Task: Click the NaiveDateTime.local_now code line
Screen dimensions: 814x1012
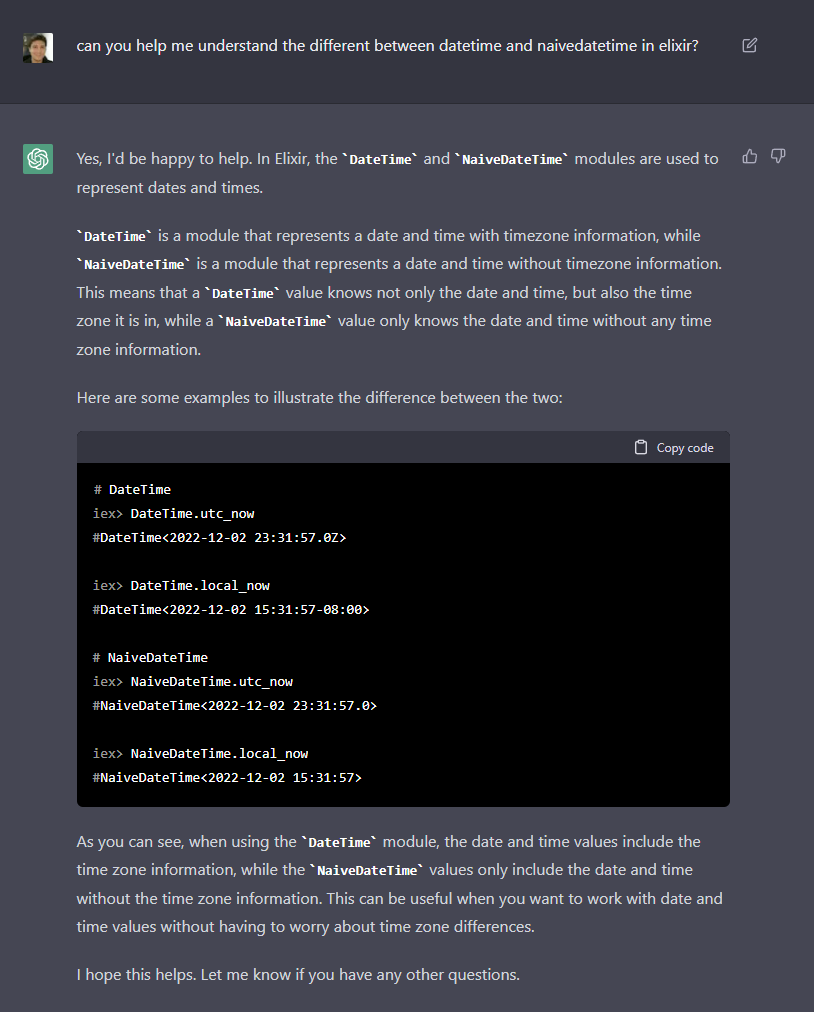Action: [x=201, y=753]
